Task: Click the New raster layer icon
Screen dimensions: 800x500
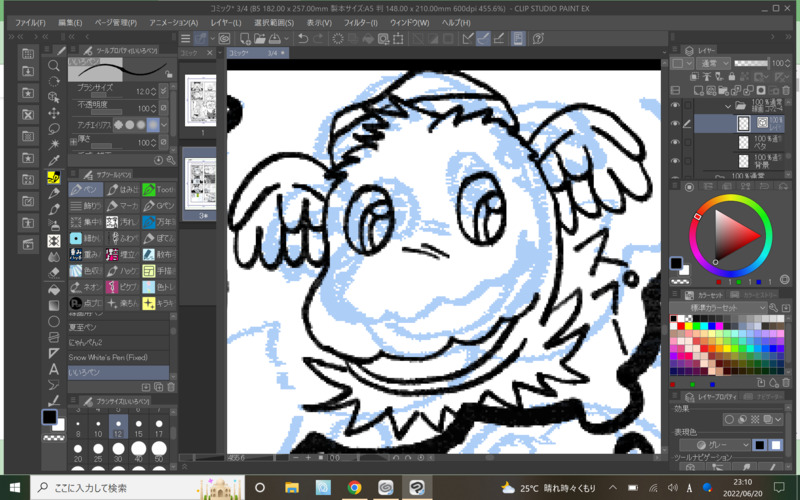Action: [x=699, y=91]
